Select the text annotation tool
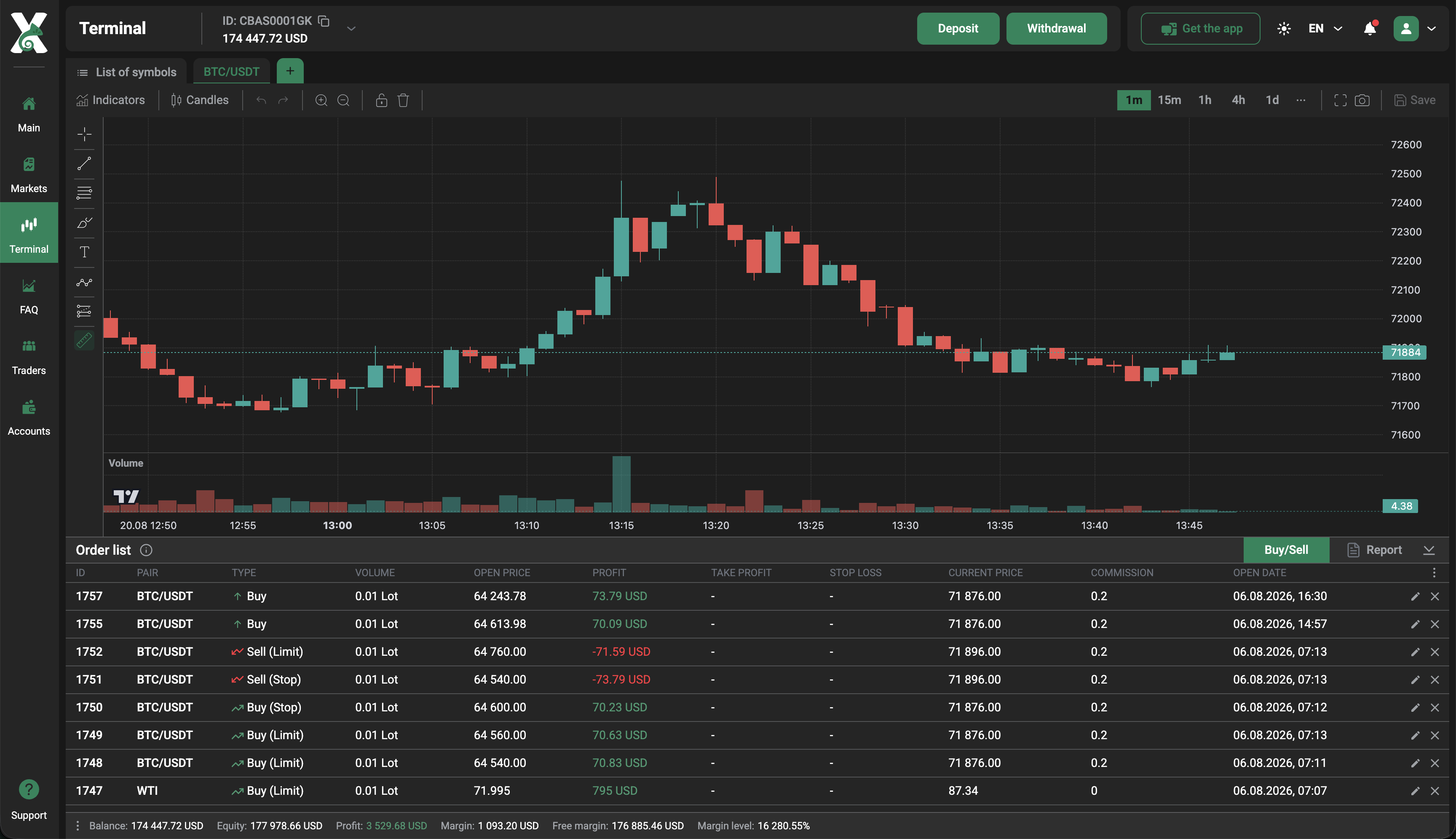 coord(84,252)
